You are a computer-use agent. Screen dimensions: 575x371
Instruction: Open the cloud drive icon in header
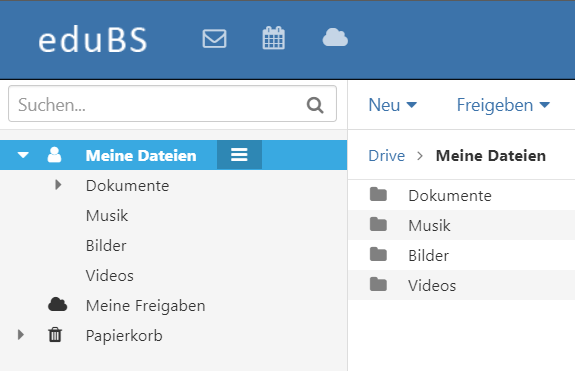tap(335, 37)
